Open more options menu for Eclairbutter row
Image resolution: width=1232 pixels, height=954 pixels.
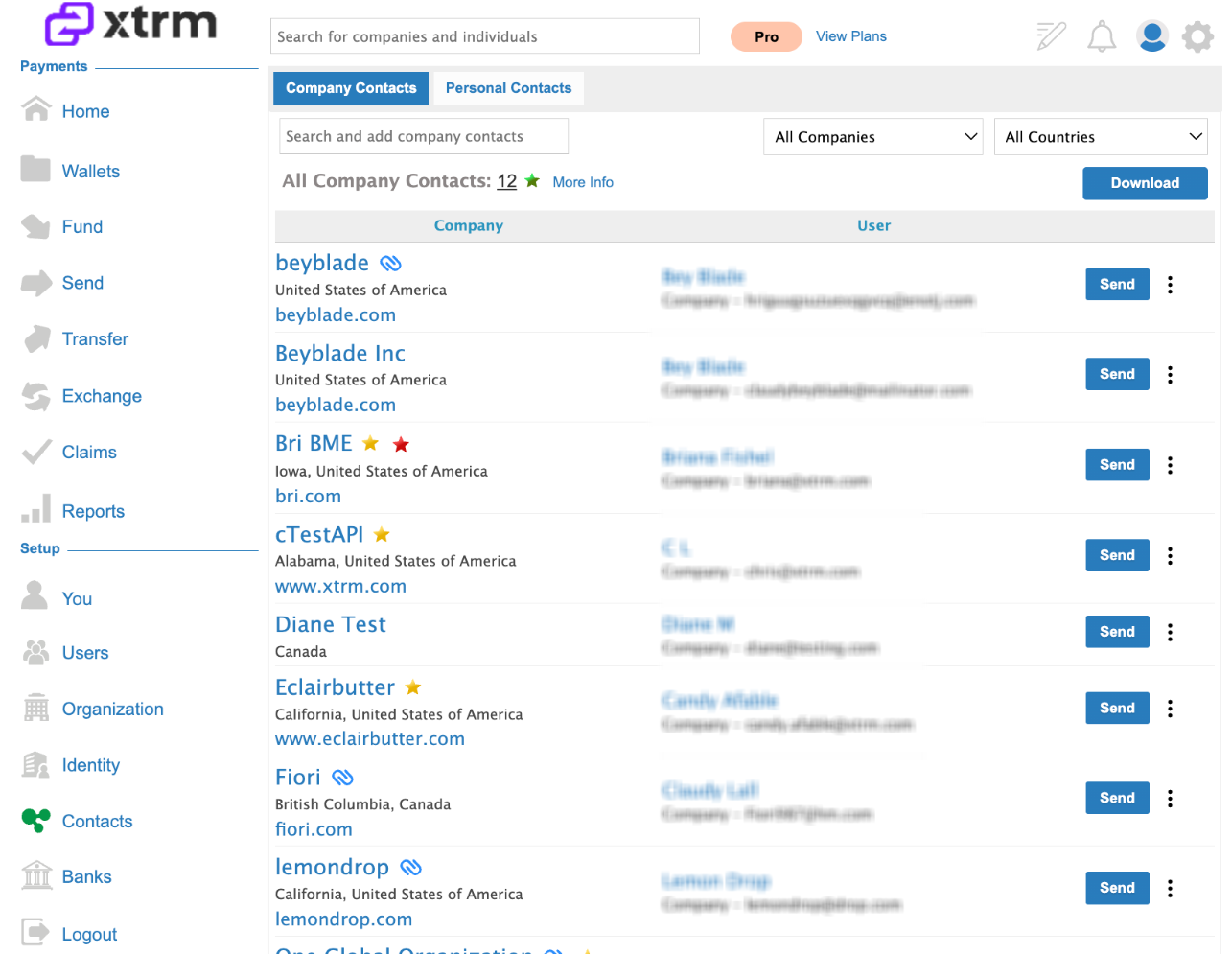click(1170, 709)
